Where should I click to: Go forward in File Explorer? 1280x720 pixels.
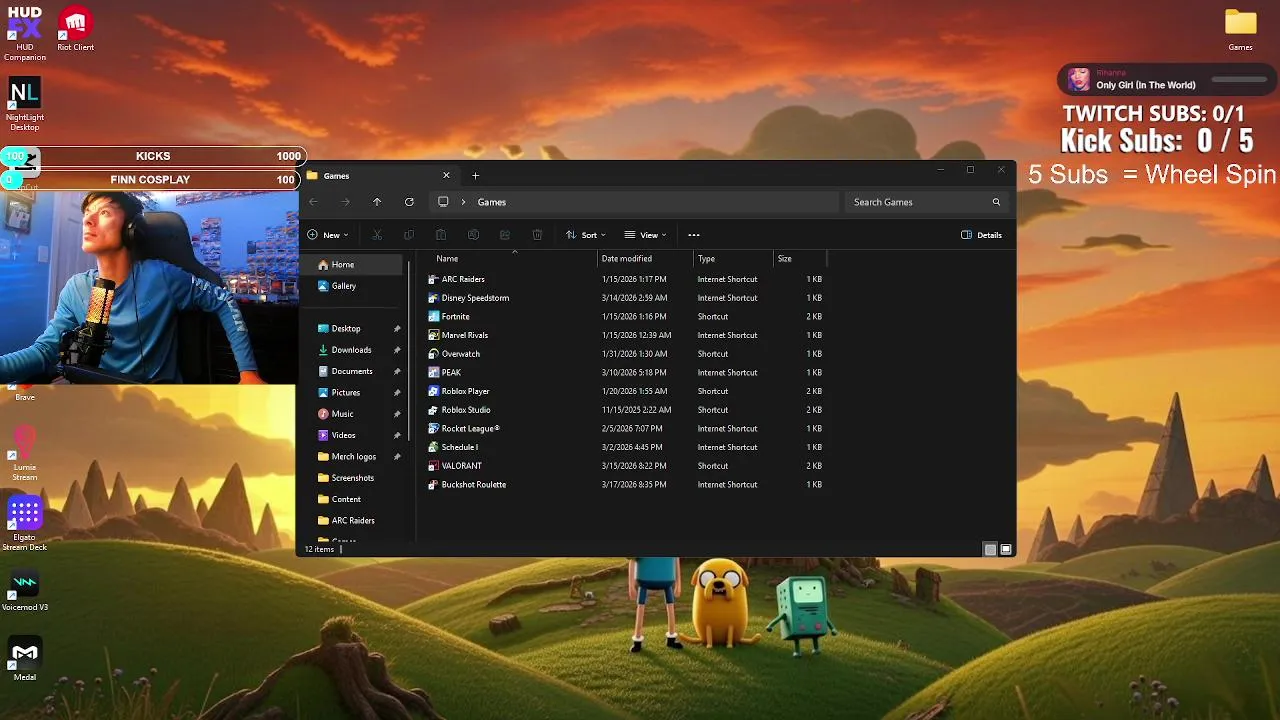[x=345, y=202]
